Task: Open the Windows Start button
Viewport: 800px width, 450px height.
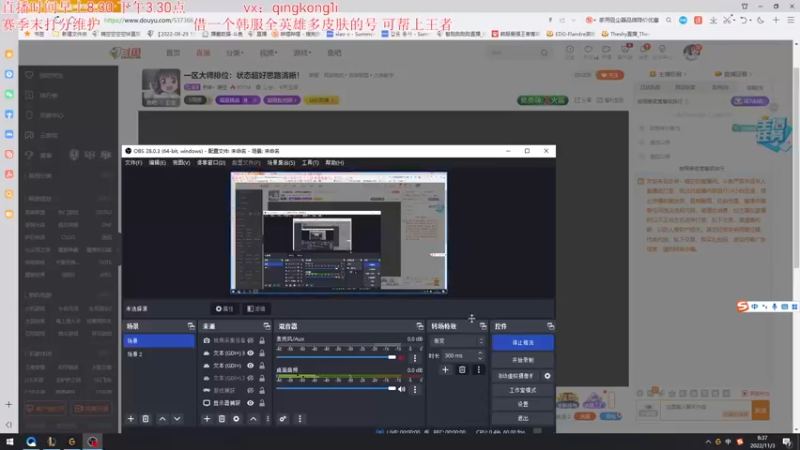Action: pyautogui.click(x=9, y=442)
